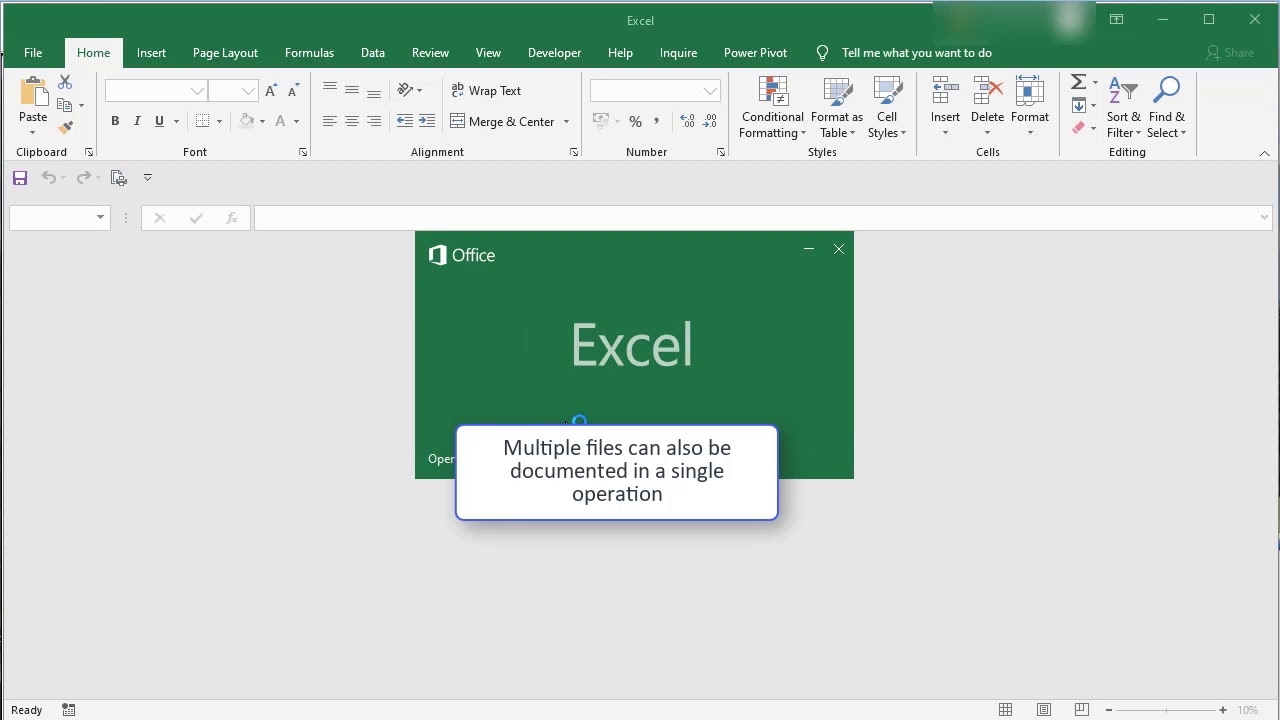The image size is (1280, 720).
Task: Increase font size with larger A icon
Action: click(x=271, y=91)
